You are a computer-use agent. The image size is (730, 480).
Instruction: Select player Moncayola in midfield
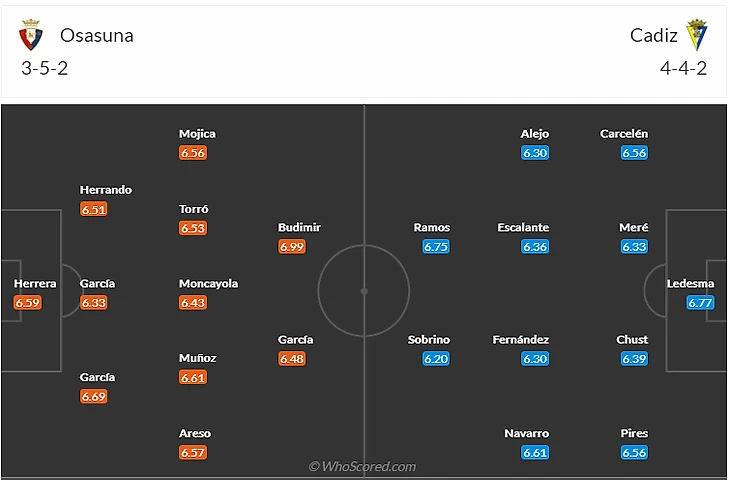[208, 284]
